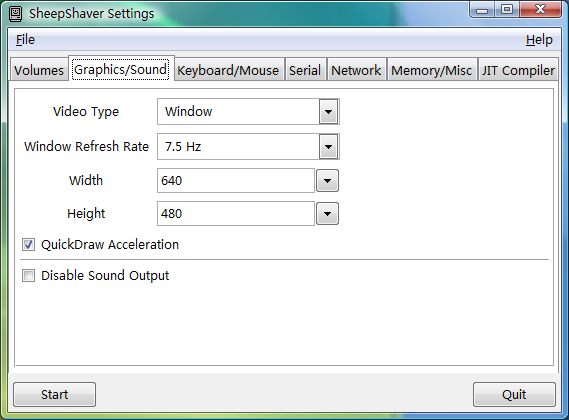Viewport: 569px width, 420px height.
Task: Switch to the Keyboard/Mouse tab
Action: click(228, 70)
